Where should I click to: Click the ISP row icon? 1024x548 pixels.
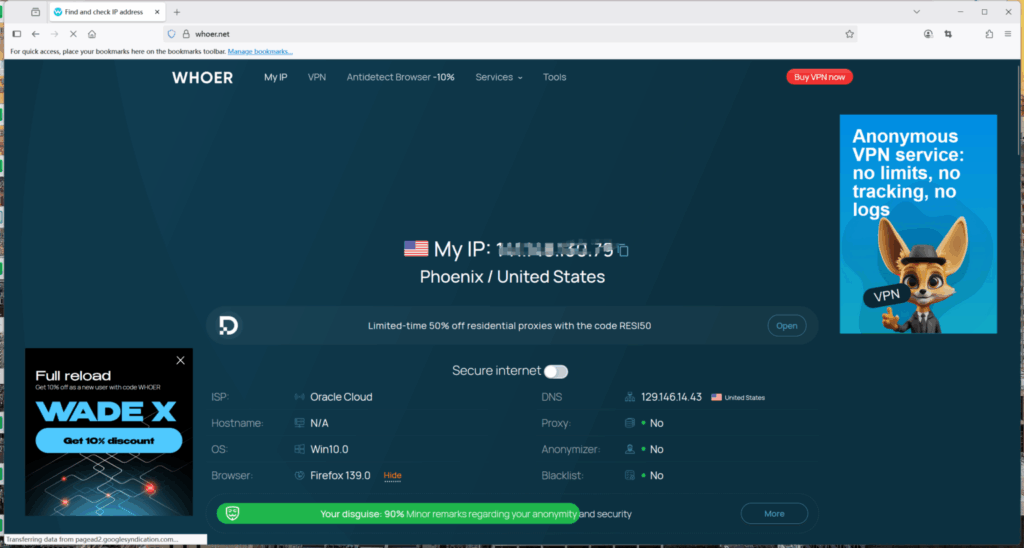(299, 397)
